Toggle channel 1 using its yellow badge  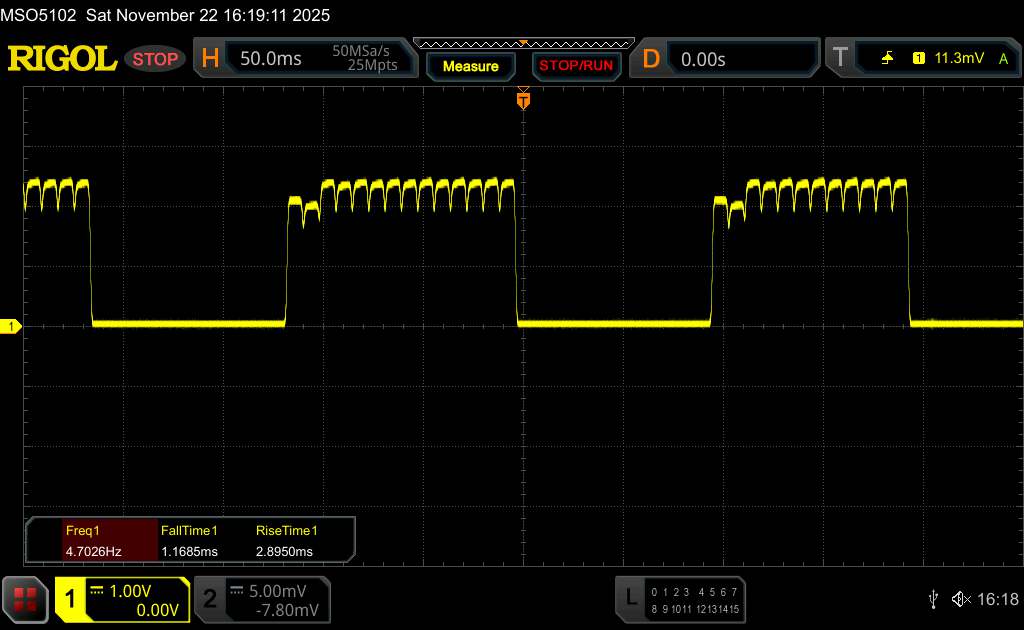point(70,599)
